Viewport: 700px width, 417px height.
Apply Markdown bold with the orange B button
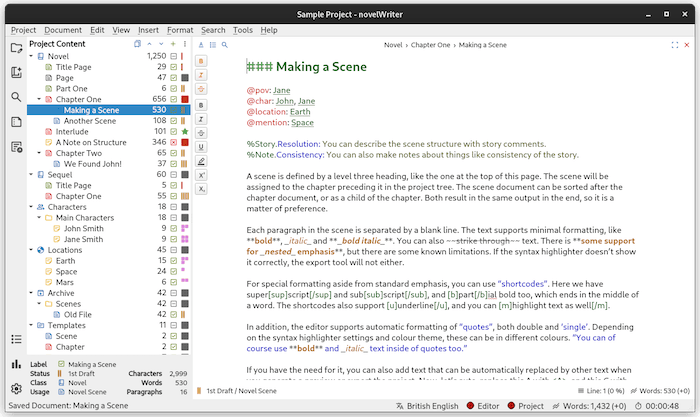click(201, 61)
